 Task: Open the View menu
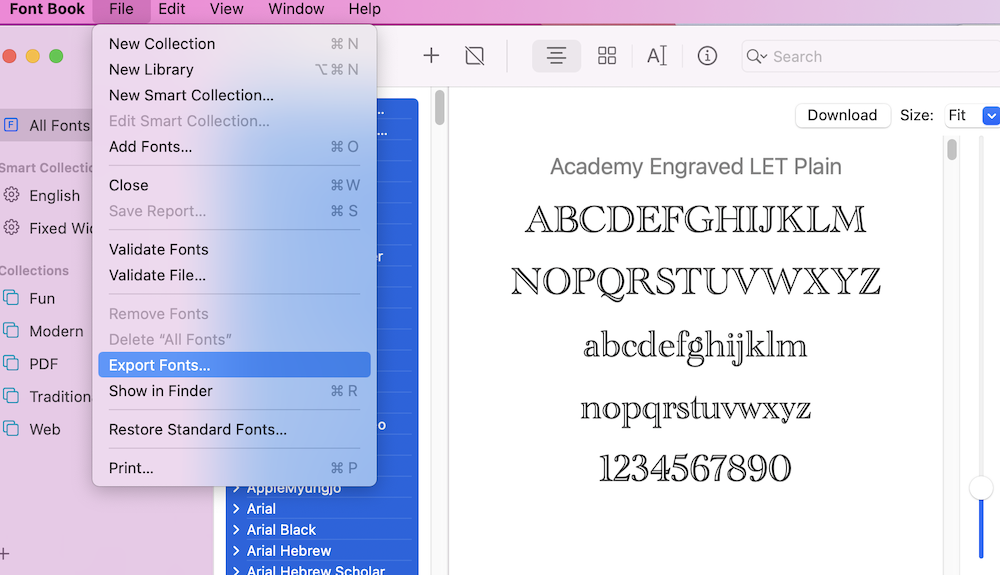(226, 9)
